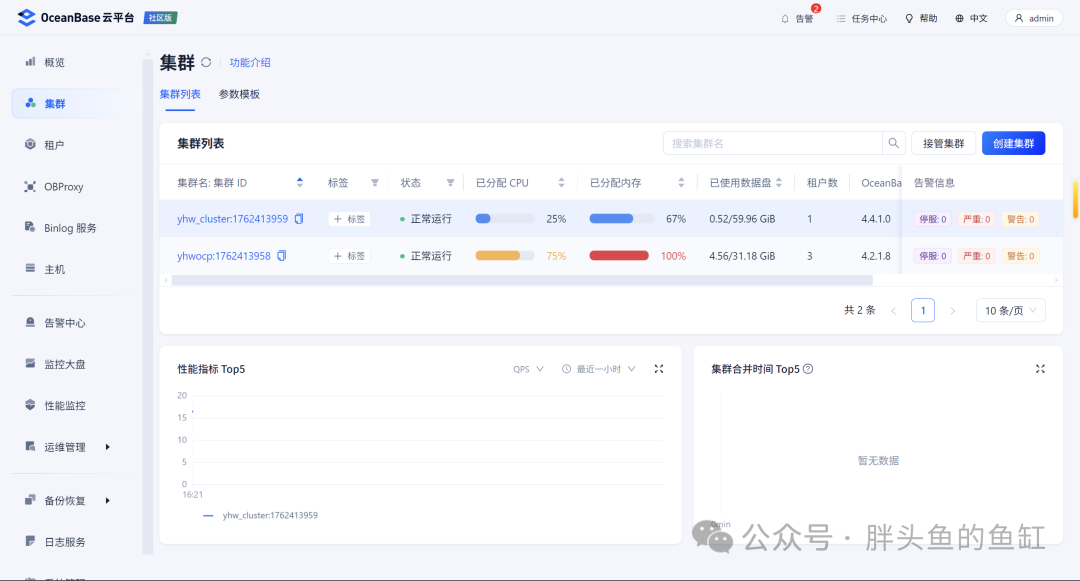Image resolution: width=1080 pixels, height=581 pixels.
Task: Switch to the 集群列表 tab
Action: (180, 94)
